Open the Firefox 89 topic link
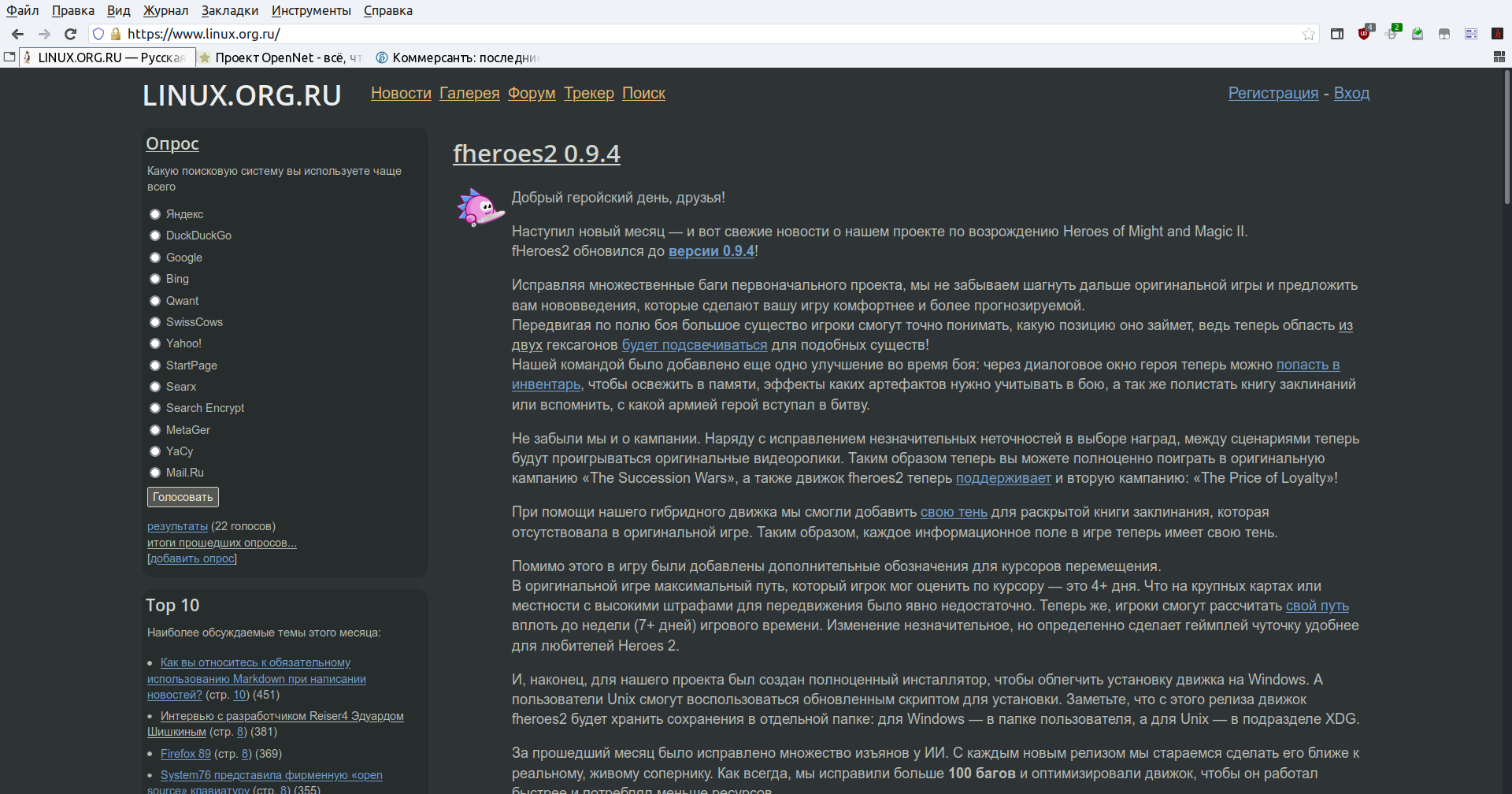 point(186,754)
